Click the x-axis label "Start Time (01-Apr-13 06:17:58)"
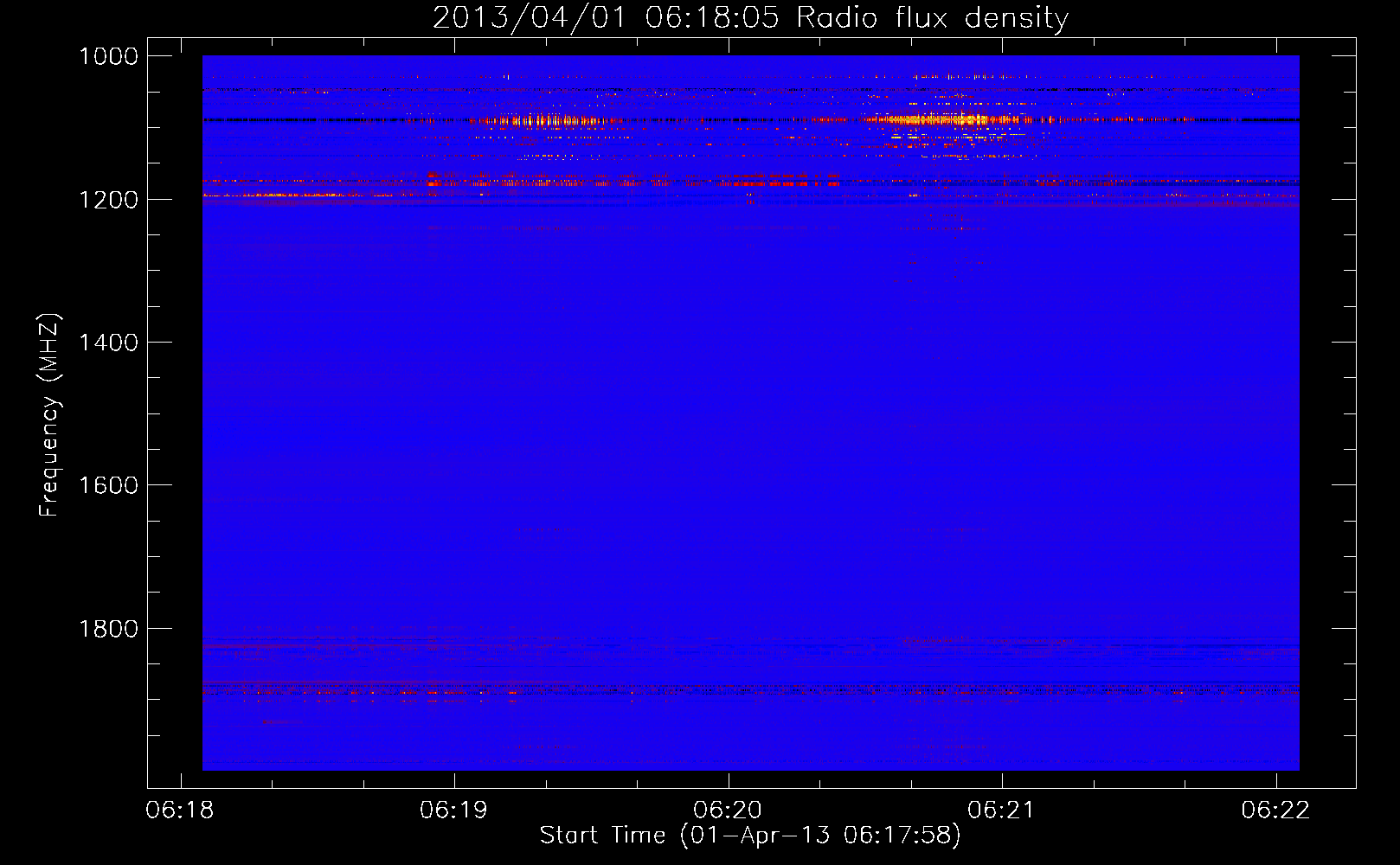Viewport: 1400px width, 865px height. (750, 836)
